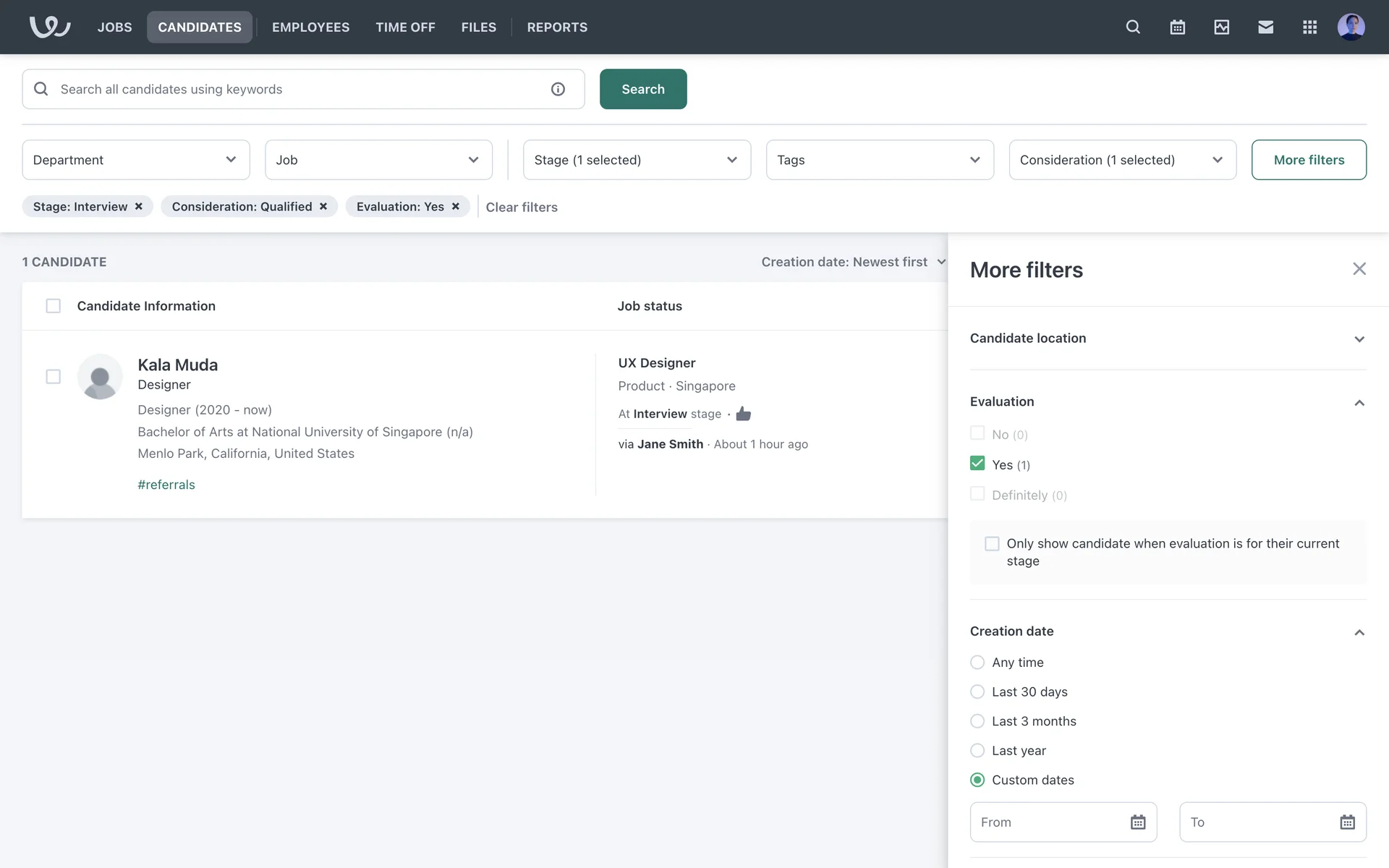Select Kala Muda's candidate checkbox
1389x868 pixels.
click(x=53, y=377)
